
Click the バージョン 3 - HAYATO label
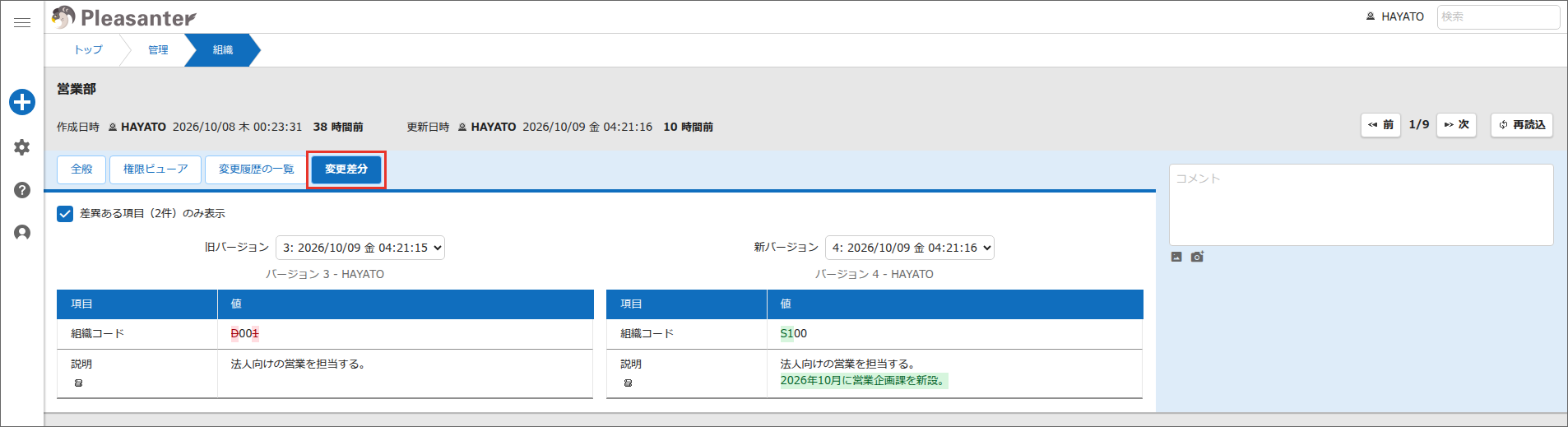(x=325, y=275)
